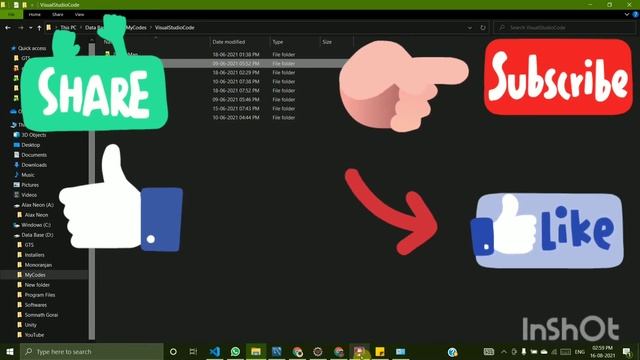Go up one folder level arrow

click(39, 28)
